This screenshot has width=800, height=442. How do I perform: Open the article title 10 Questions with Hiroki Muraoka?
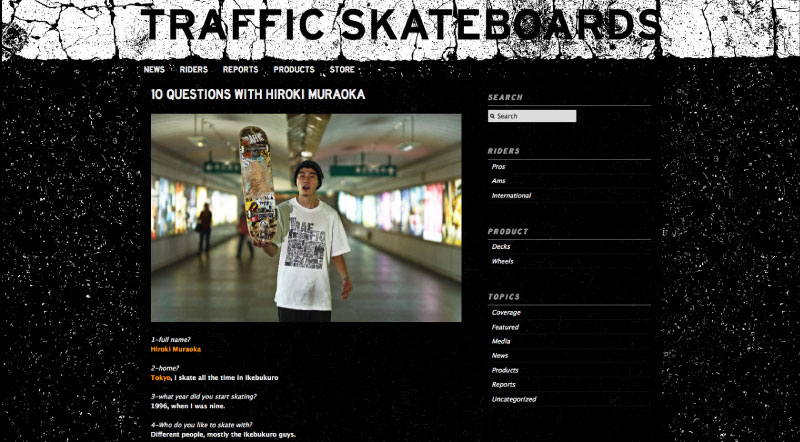click(258, 94)
